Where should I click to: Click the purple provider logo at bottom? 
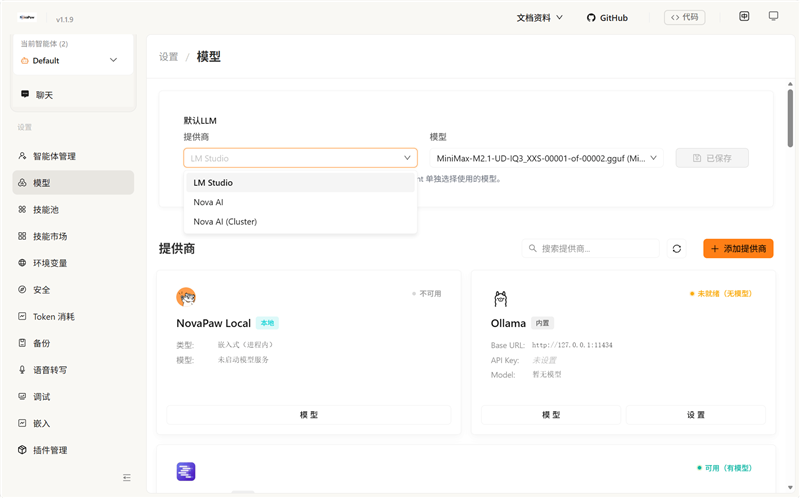tap(186, 471)
